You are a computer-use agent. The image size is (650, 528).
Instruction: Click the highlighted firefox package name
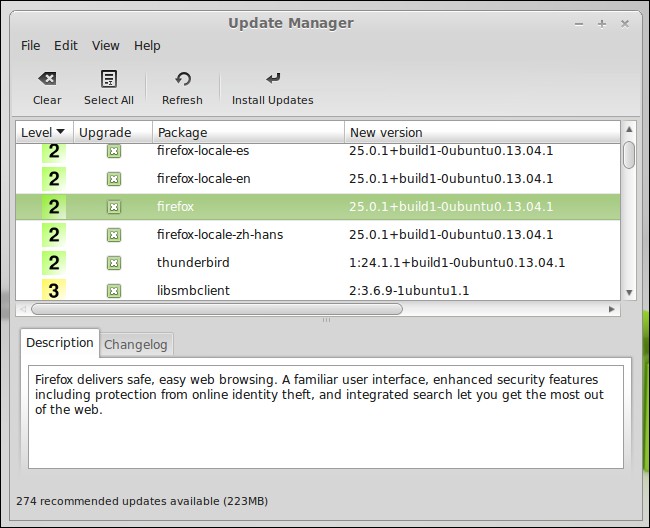pyautogui.click(x=175, y=206)
